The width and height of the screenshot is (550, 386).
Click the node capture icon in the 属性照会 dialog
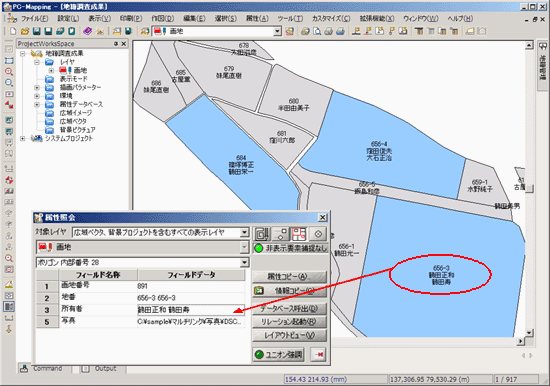pos(280,234)
